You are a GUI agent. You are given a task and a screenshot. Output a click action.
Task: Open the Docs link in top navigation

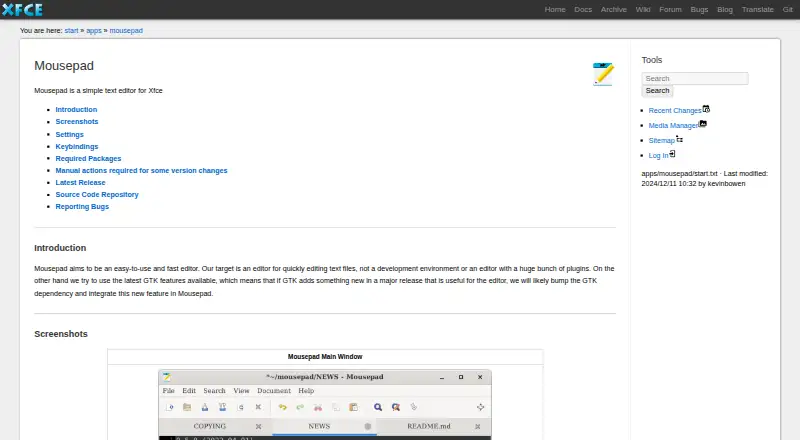click(x=583, y=9)
